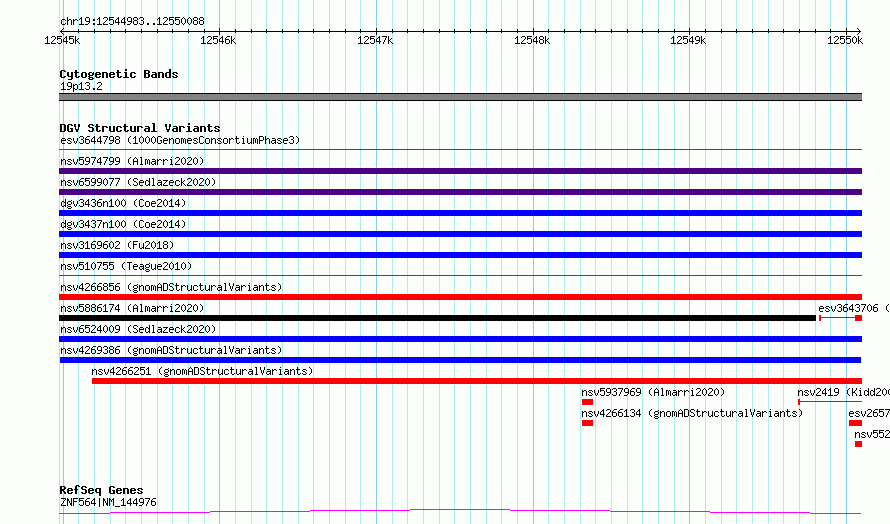Open the dgv3436n100 (Coe2014) label
The height and width of the screenshot is (524, 890).
(x=123, y=203)
